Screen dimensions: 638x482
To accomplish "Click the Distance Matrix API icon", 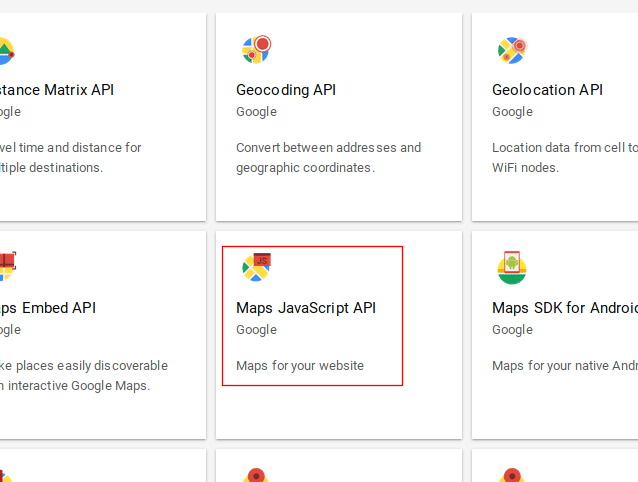I will [7, 51].
